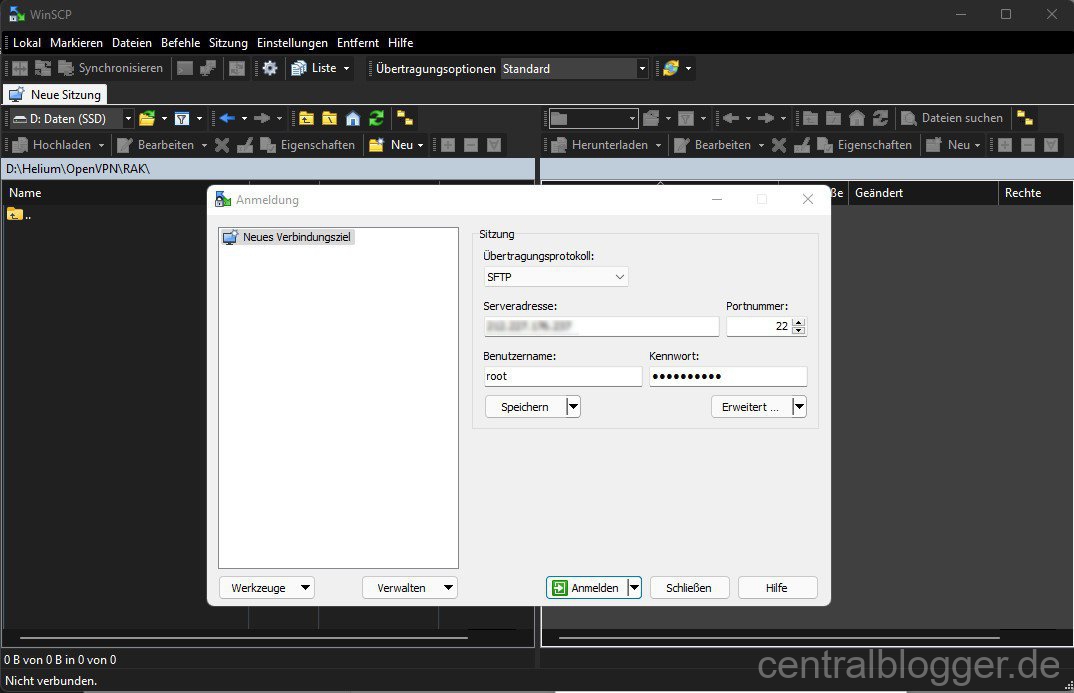
Task: Open the Einstellungen gear icon
Action: click(268, 68)
